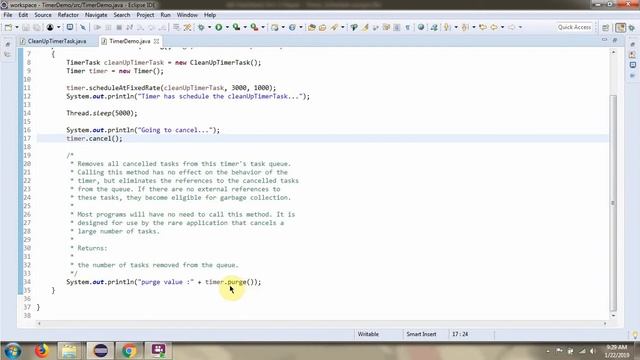640x360 pixels.
Task: Run the program with green Run button
Action: (219, 27)
